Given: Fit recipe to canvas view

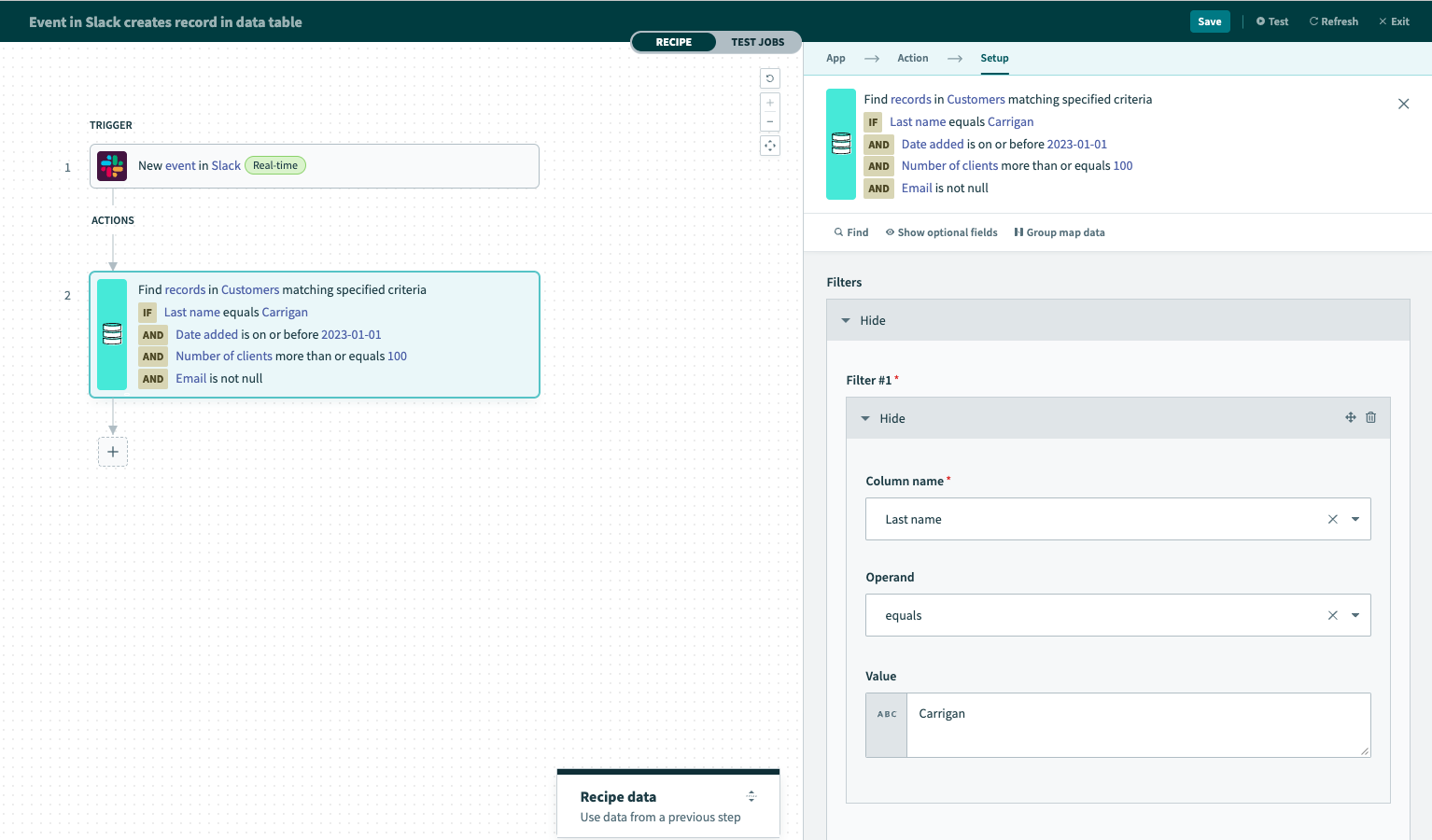Looking at the screenshot, I should (770, 146).
